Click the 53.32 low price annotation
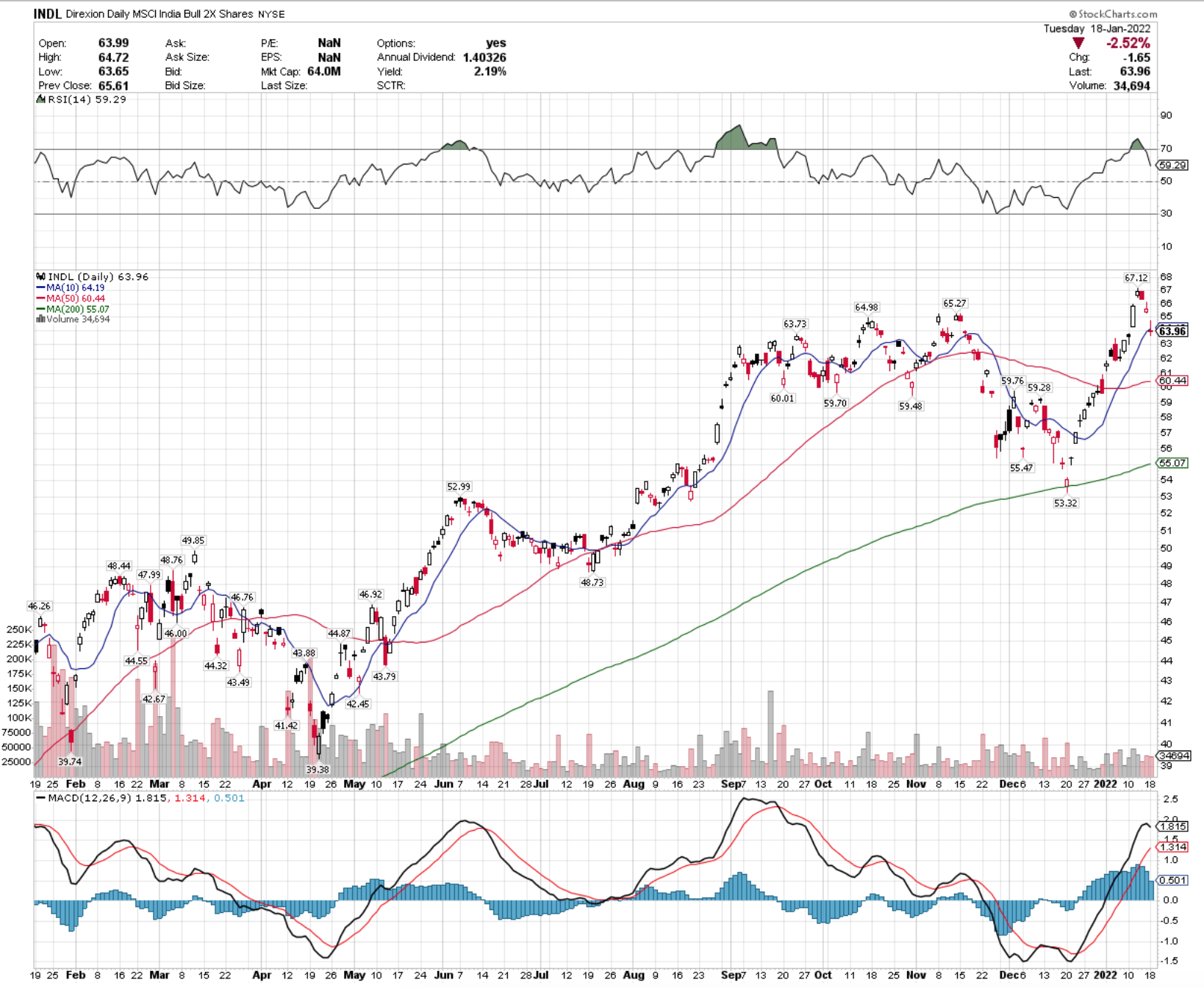This screenshot has width=1204, height=988. tap(1066, 503)
